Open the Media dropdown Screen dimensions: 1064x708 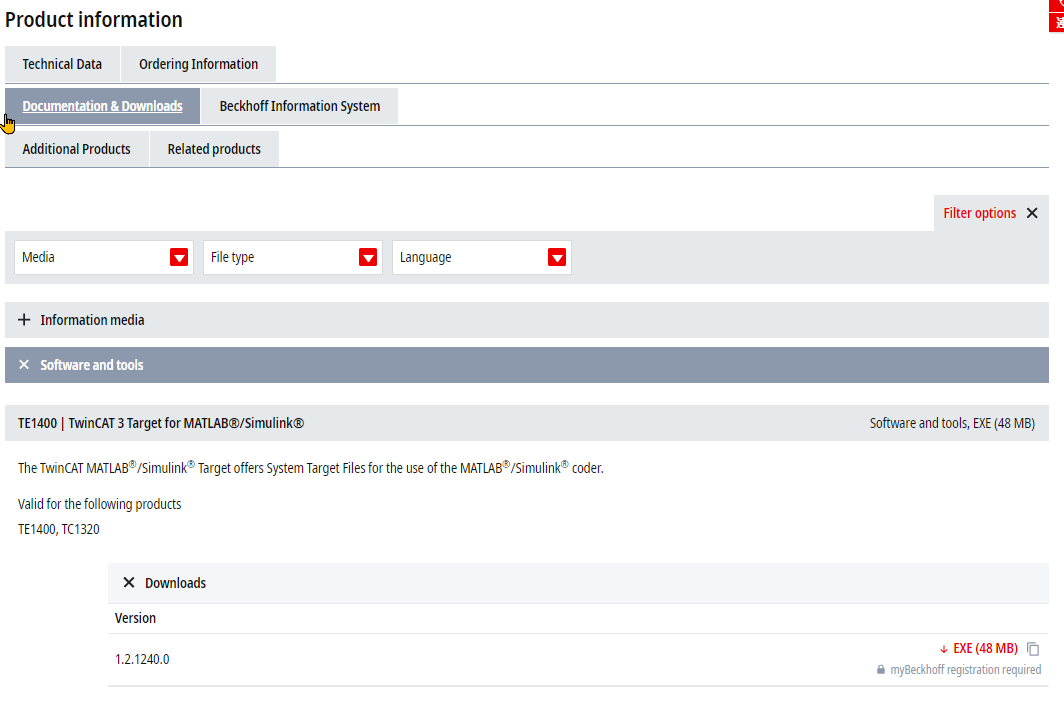104,257
